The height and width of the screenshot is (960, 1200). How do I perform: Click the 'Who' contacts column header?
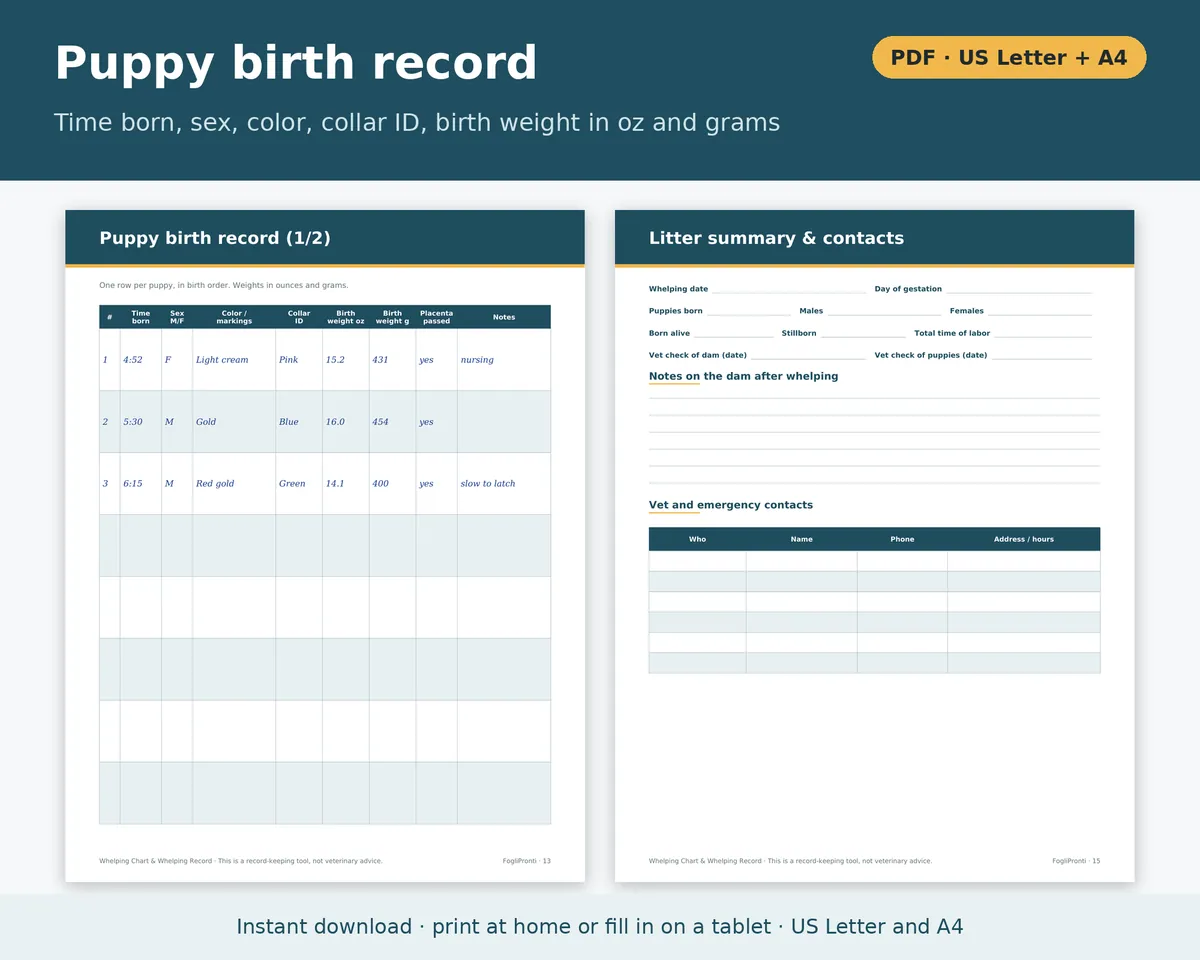pyautogui.click(x=697, y=539)
